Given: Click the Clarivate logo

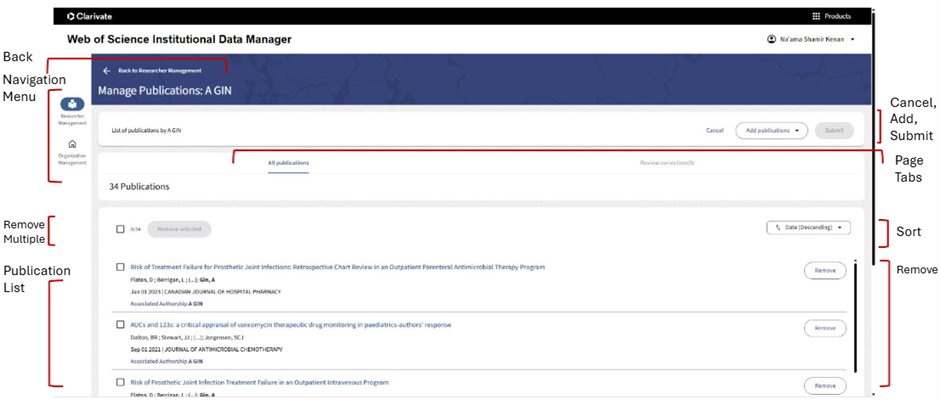Looking at the screenshot, I should (x=89, y=16).
